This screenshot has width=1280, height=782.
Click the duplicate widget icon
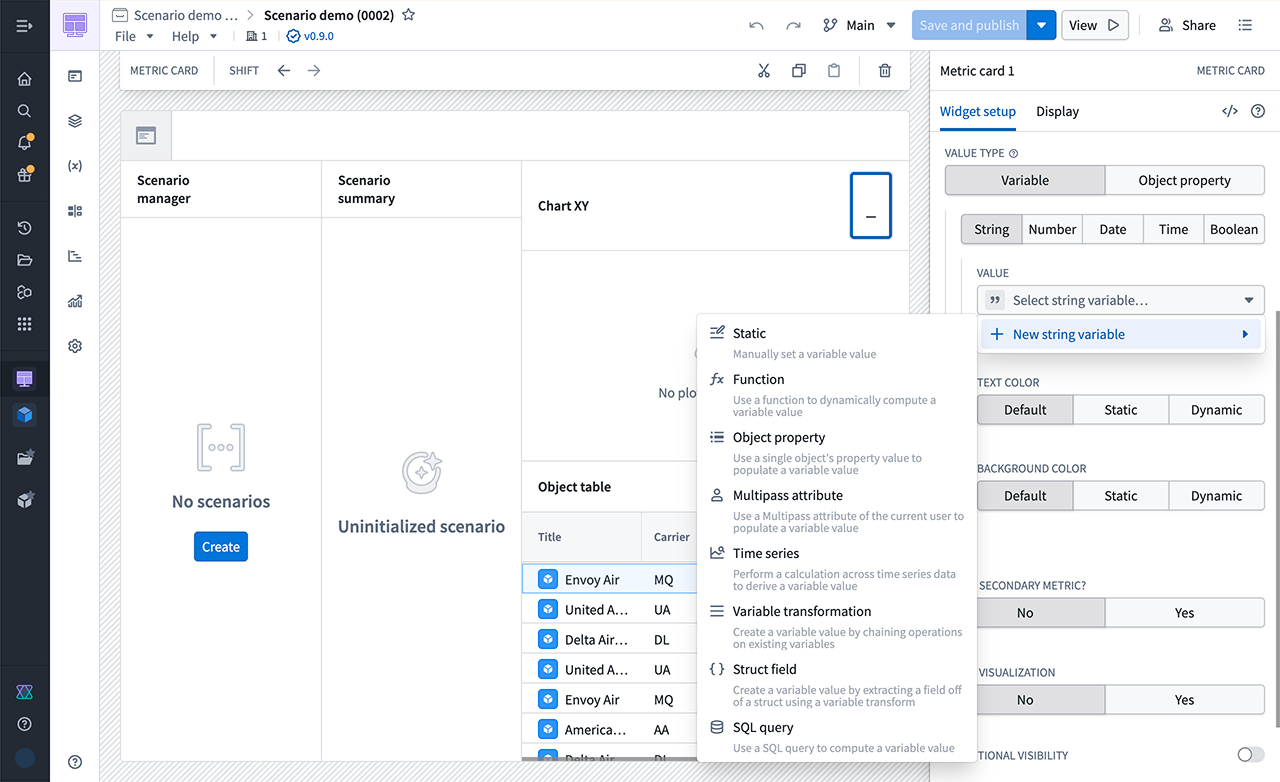click(x=799, y=71)
